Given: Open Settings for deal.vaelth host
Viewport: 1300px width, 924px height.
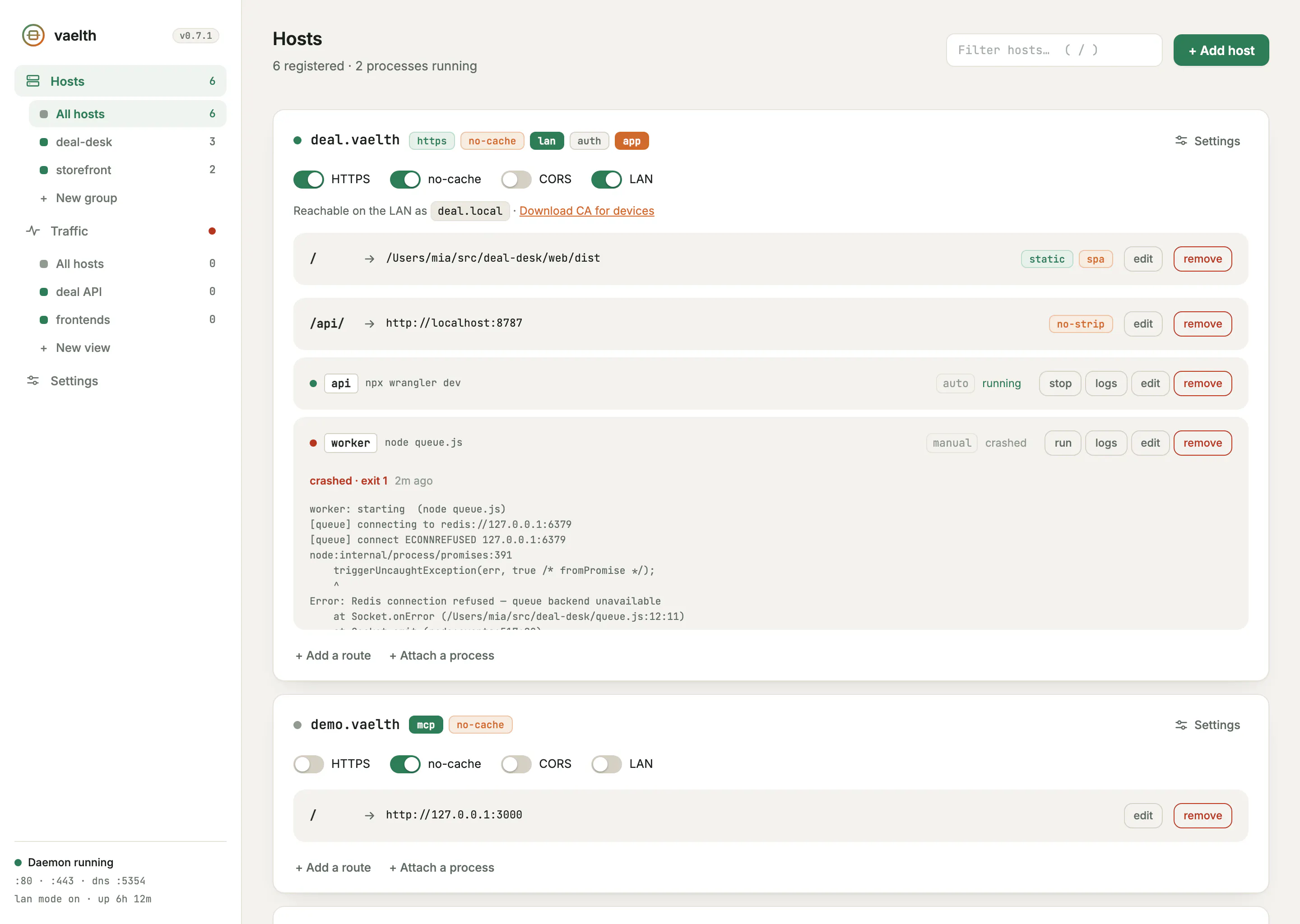Looking at the screenshot, I should [1207, 141].
